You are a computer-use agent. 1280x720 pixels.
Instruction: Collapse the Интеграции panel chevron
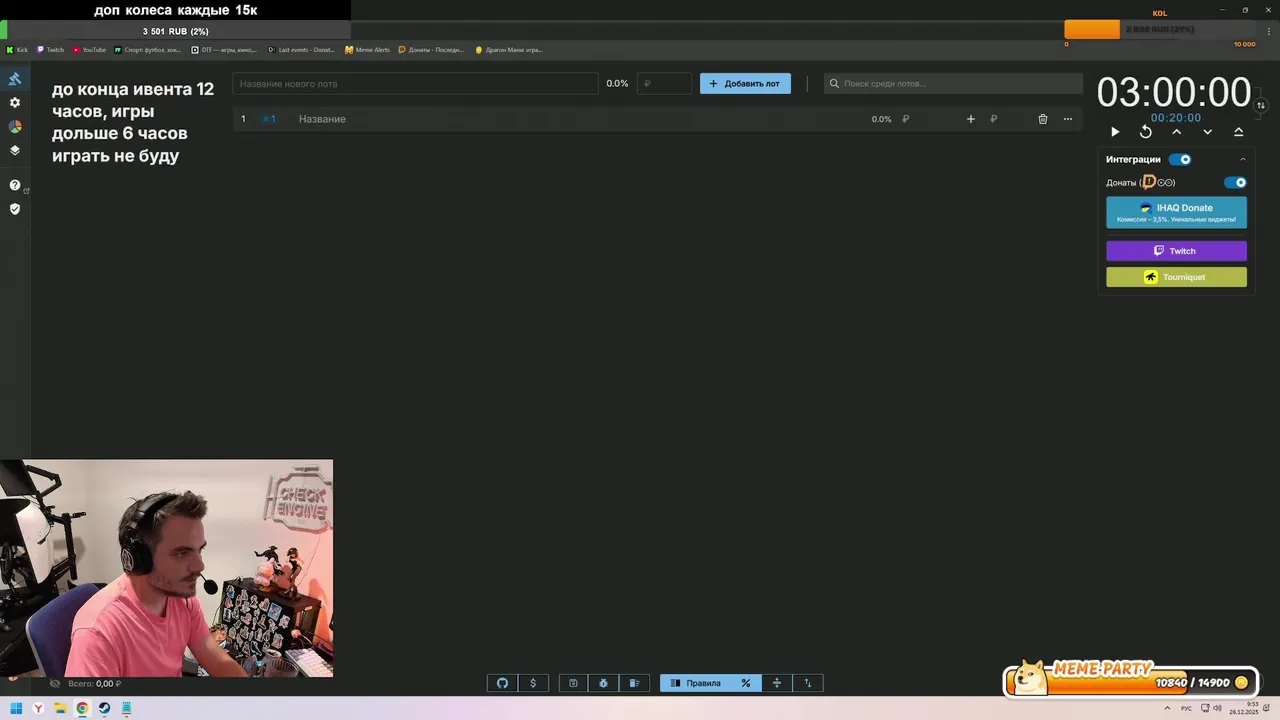tap(1243, 159)
